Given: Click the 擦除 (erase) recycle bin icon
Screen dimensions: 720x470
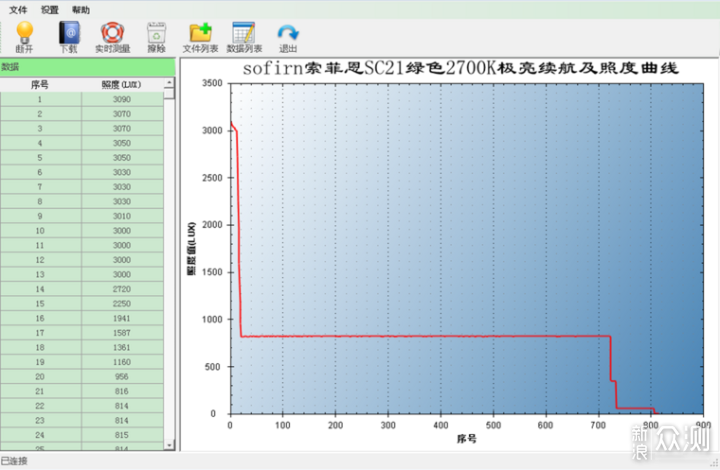Looking at the screenshot, I should 156,33.
